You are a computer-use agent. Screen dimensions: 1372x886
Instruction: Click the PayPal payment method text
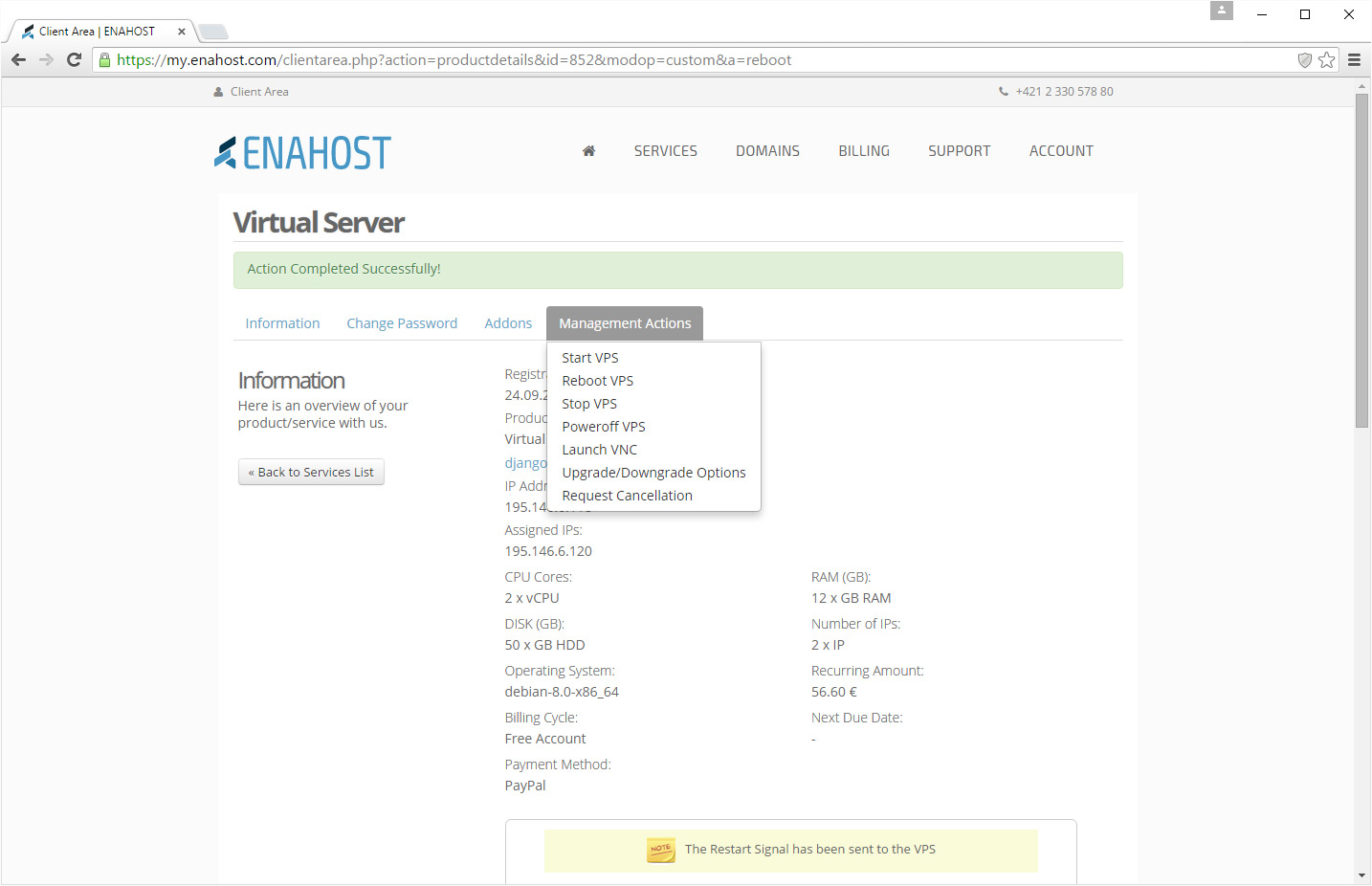click(x=525, y=786)
